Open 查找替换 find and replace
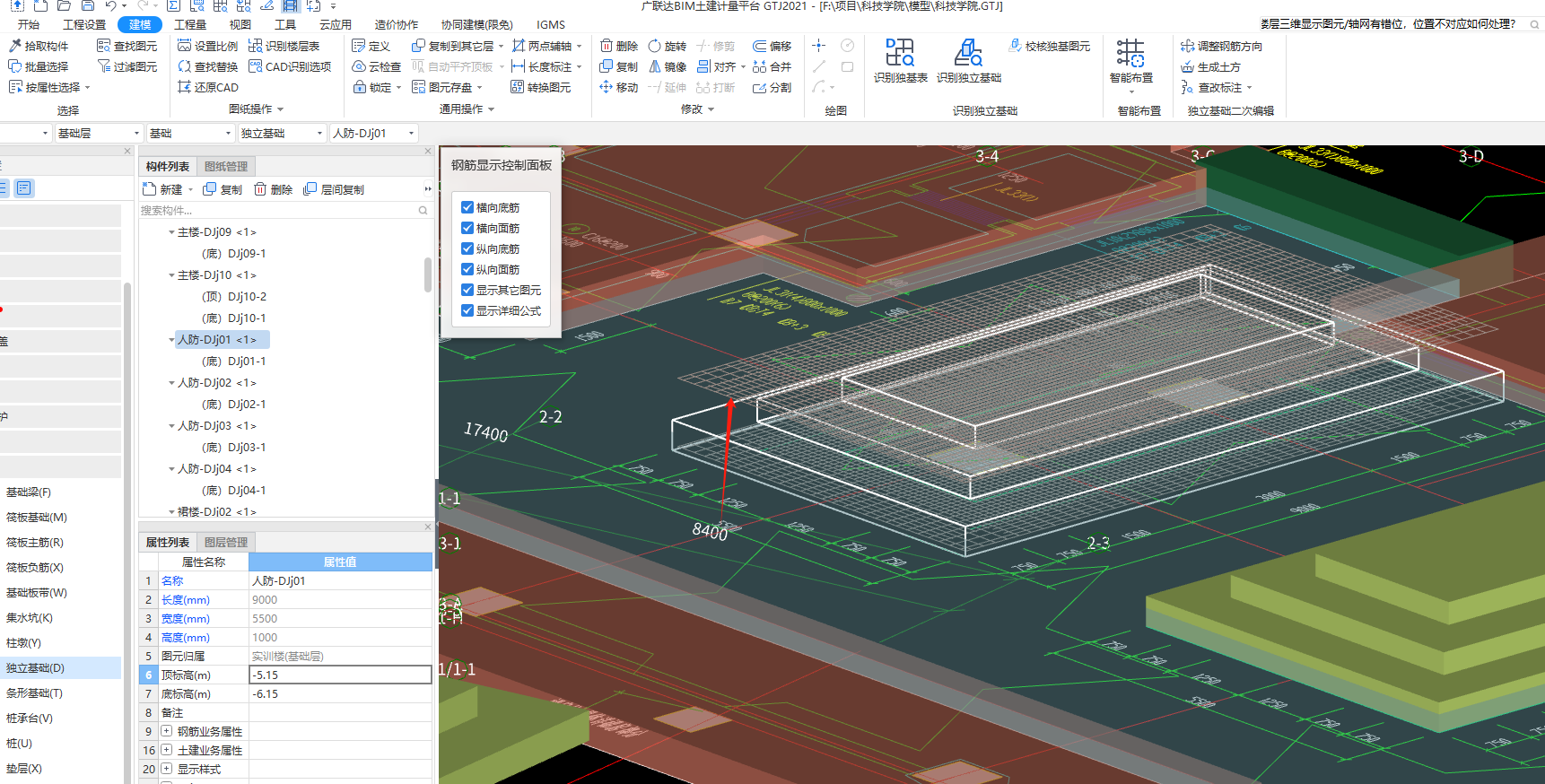1545x784 pixels. 207,66
